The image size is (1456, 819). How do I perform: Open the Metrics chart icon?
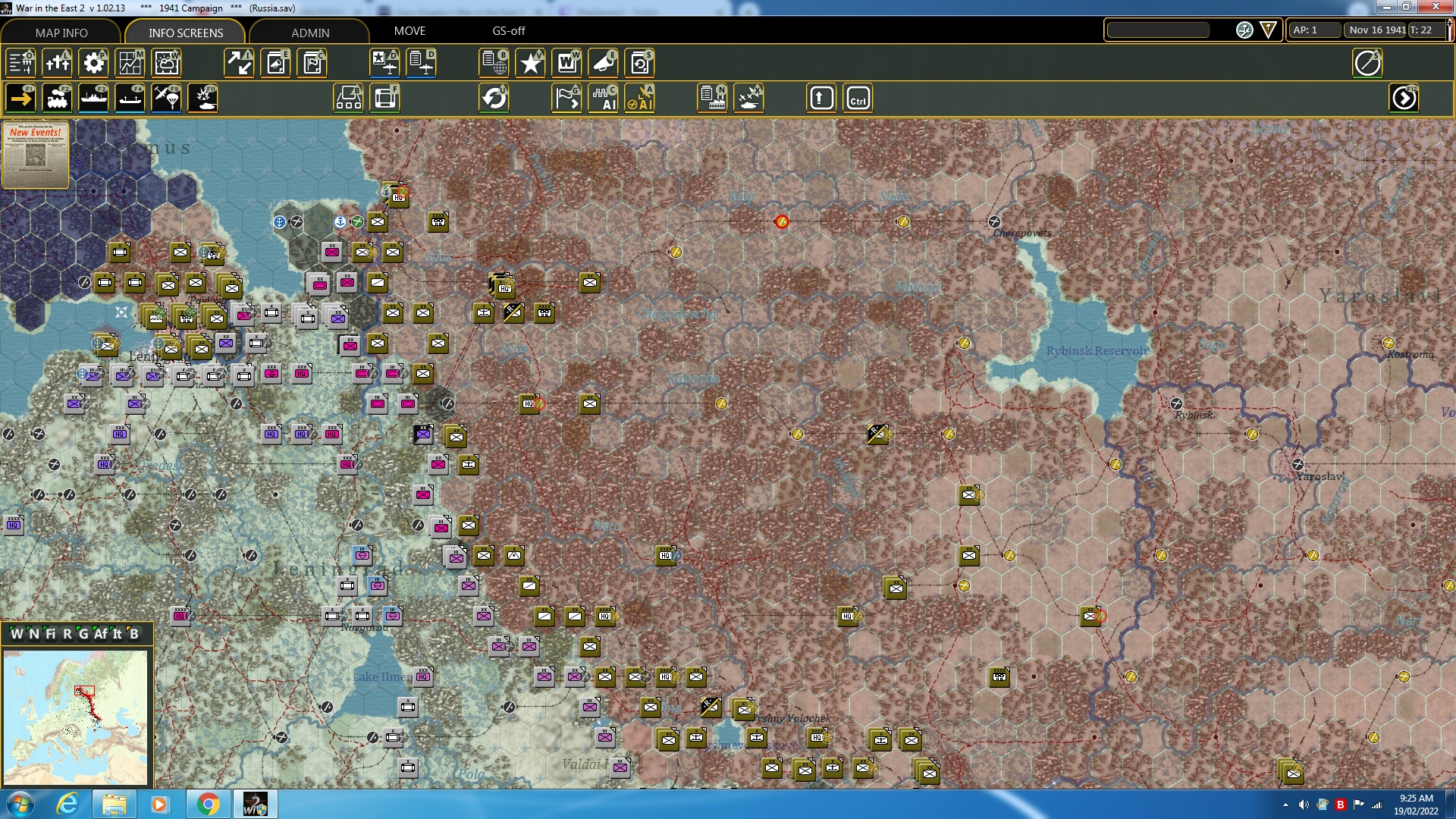coord(130,63)
